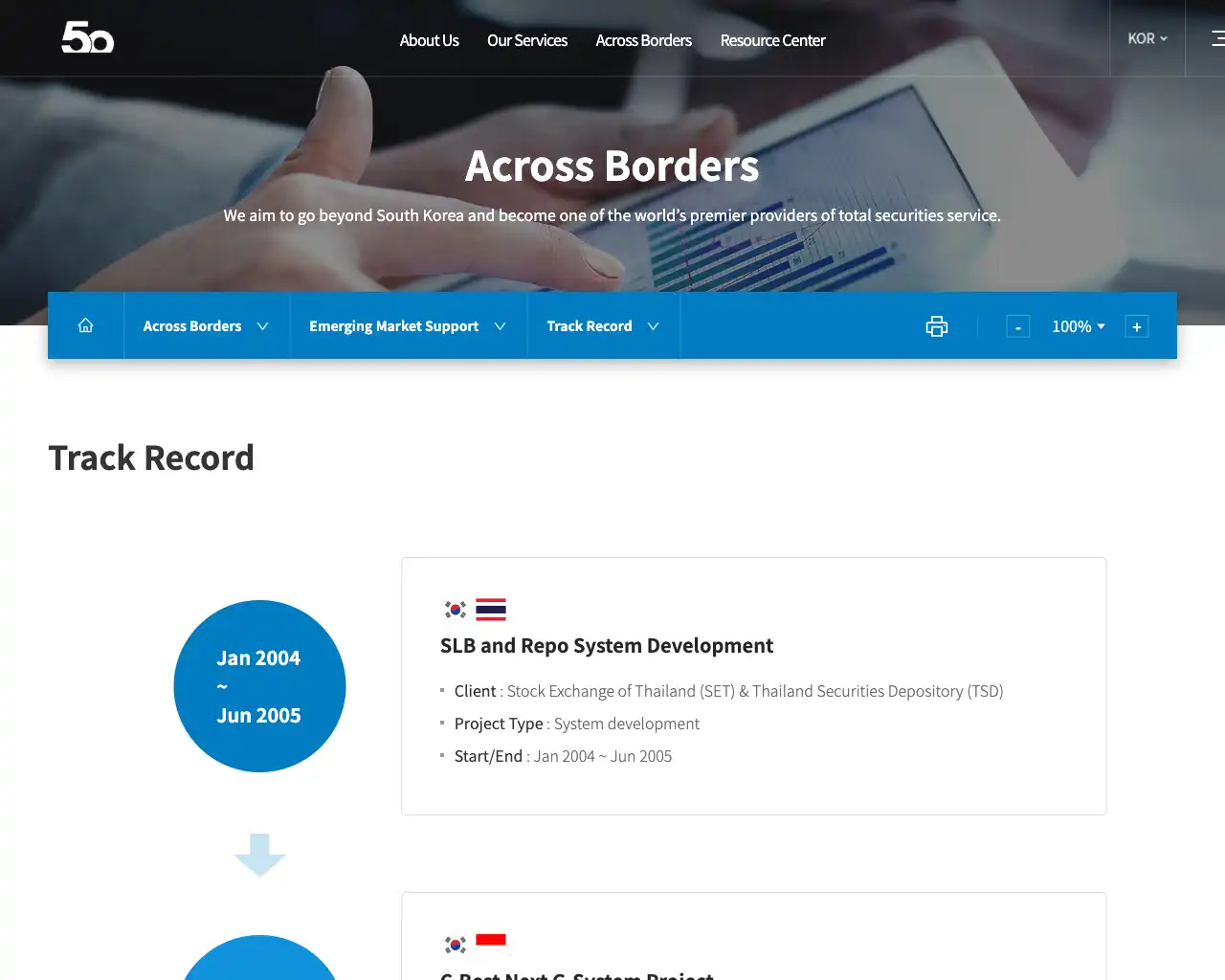The image size is (1225, 980).
Task: Click the Korean flag on the SLB card
Action: point(454,609)
